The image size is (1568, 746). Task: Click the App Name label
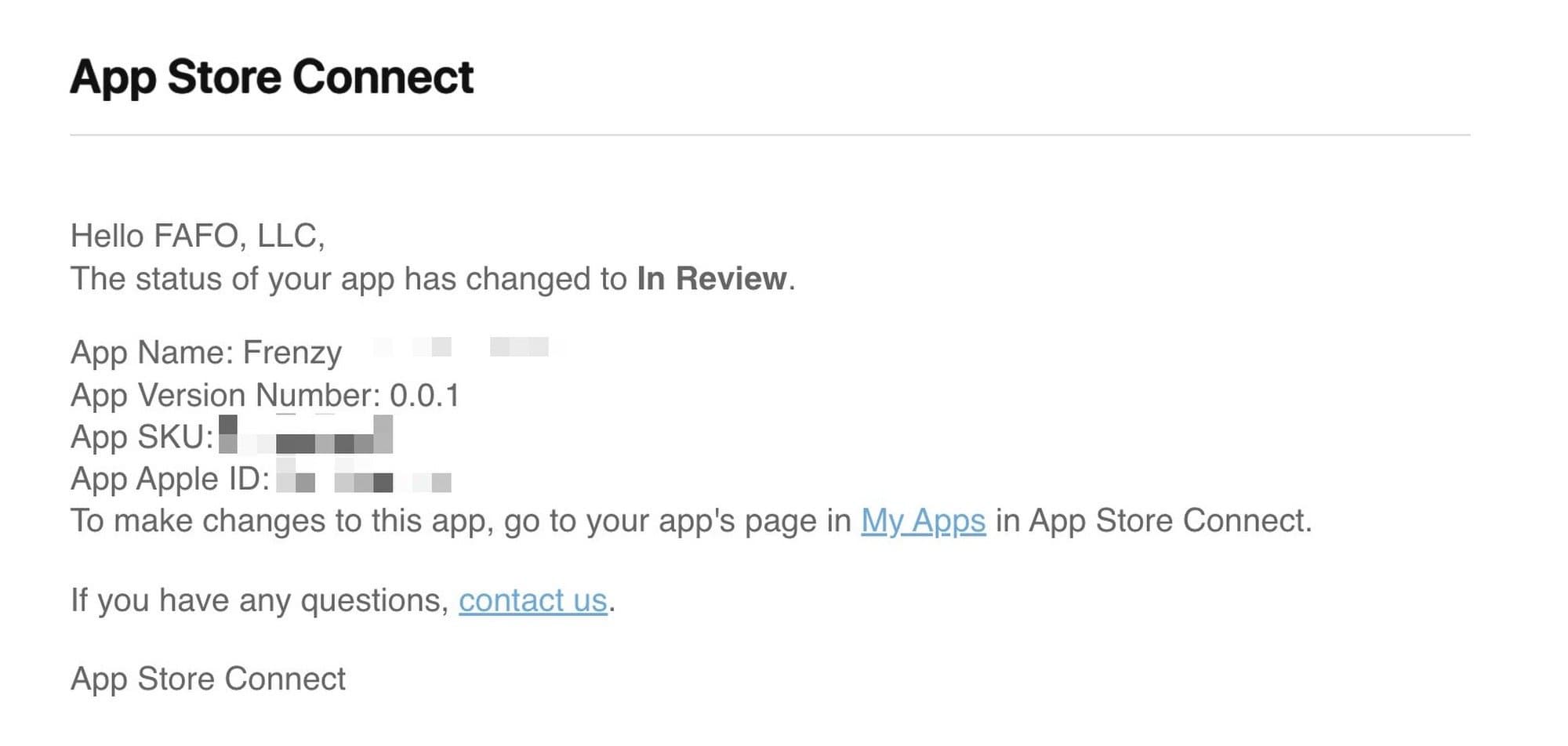click(151, 353)
